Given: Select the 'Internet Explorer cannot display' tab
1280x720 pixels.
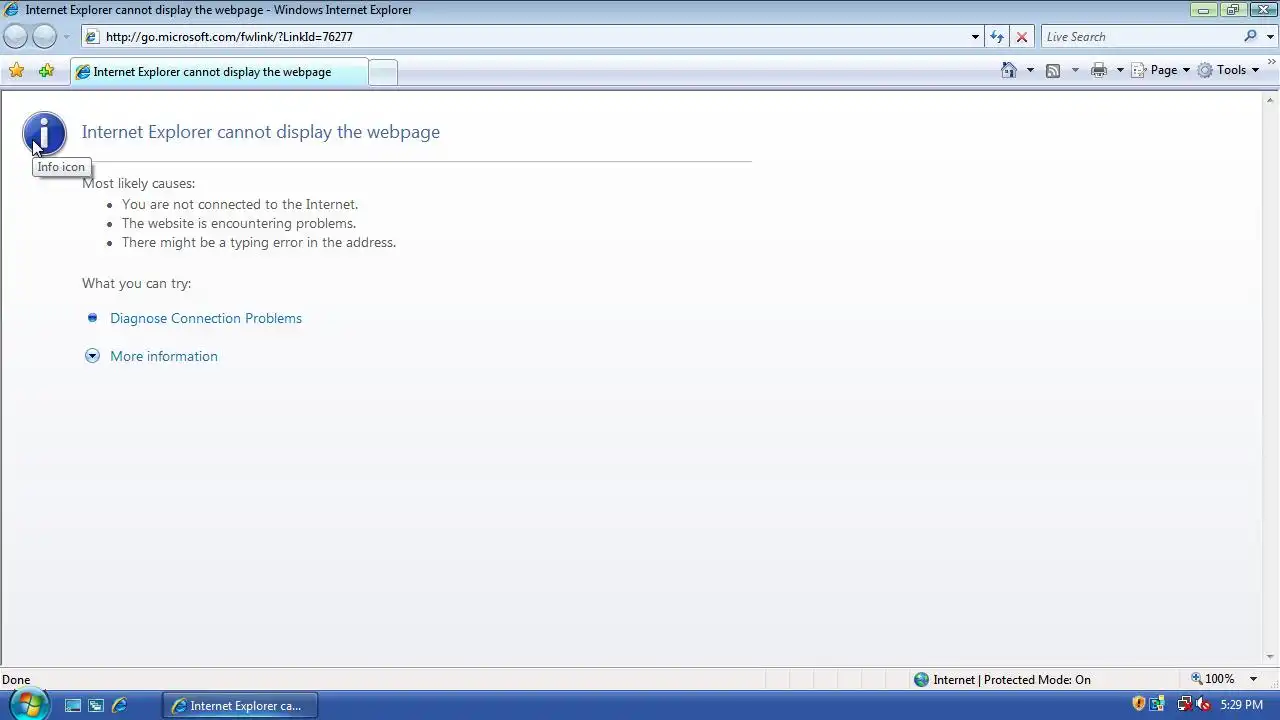Looking at the screenshot, I should tap(218, 72).
